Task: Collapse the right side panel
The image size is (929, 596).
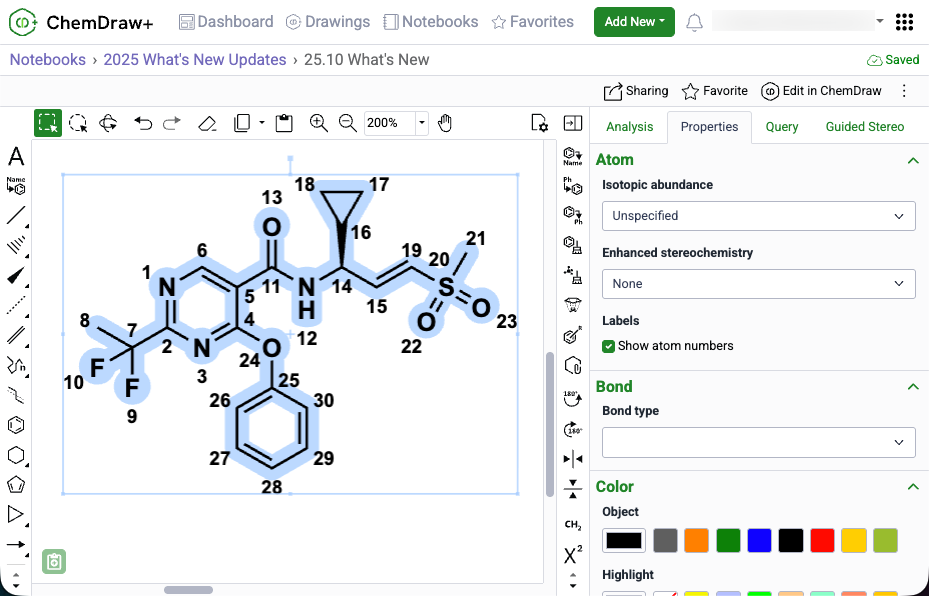Action: 573,123
